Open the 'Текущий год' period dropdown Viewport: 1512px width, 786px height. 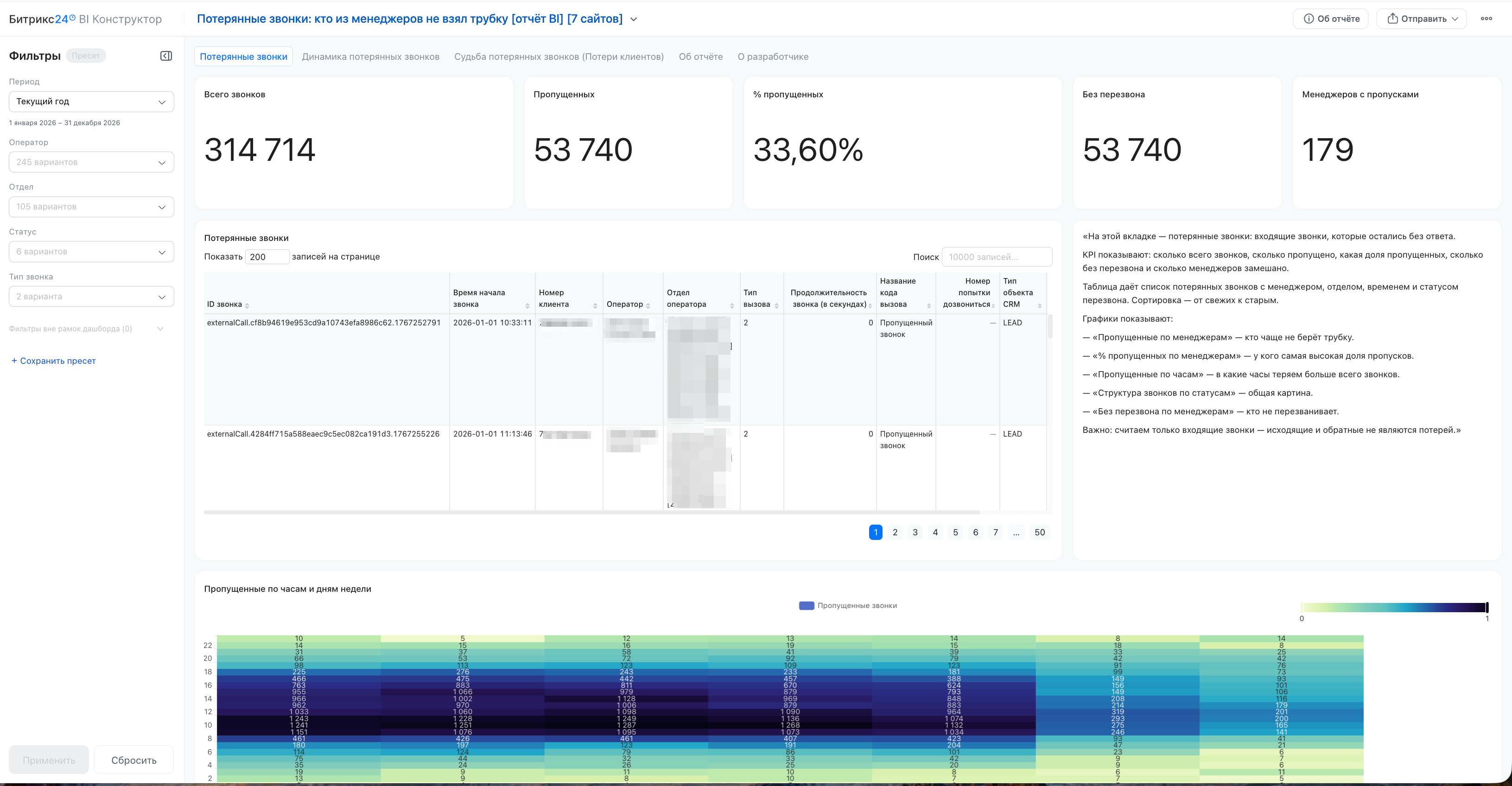pyautogui.click(x=92, y=101)
